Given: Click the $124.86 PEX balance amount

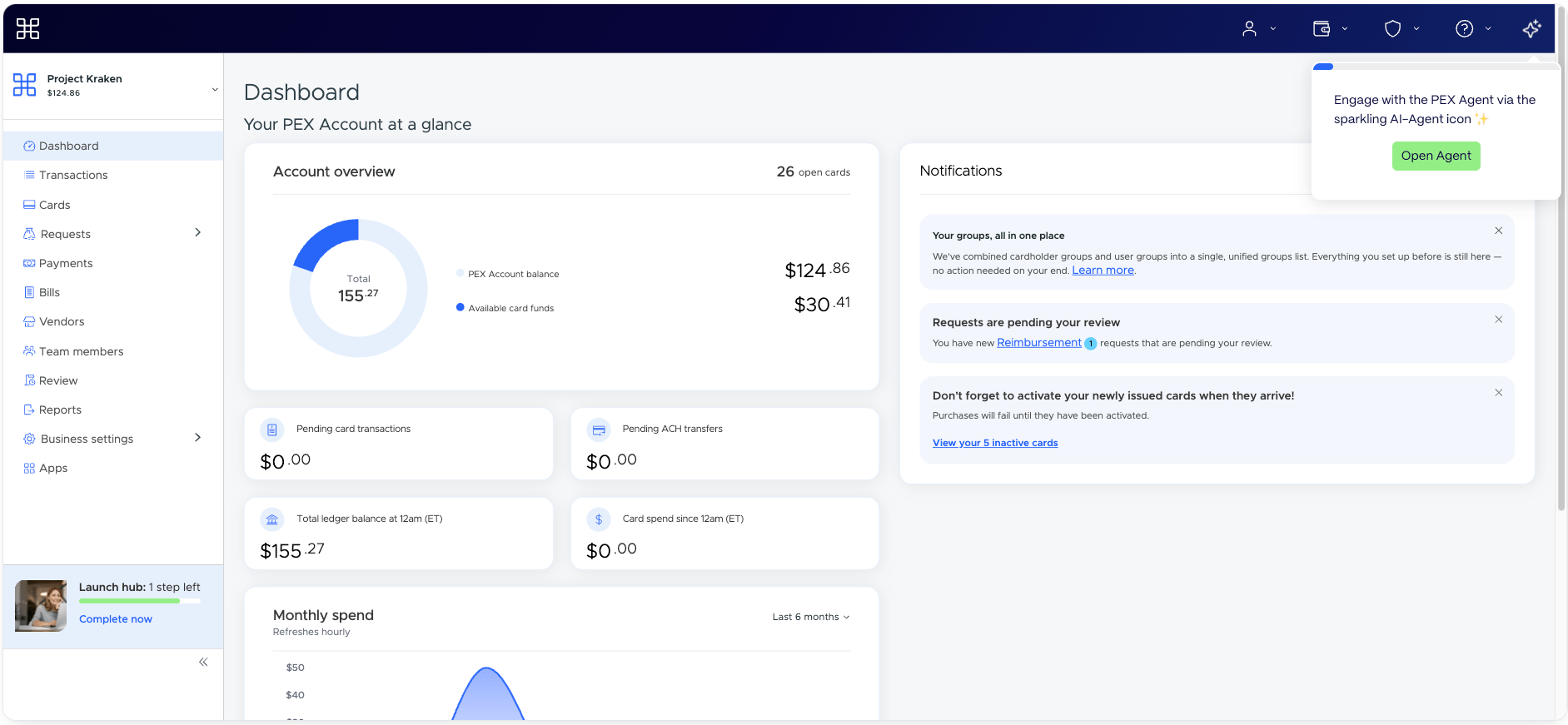Looking at the screenshot, I should click(817, 270).
